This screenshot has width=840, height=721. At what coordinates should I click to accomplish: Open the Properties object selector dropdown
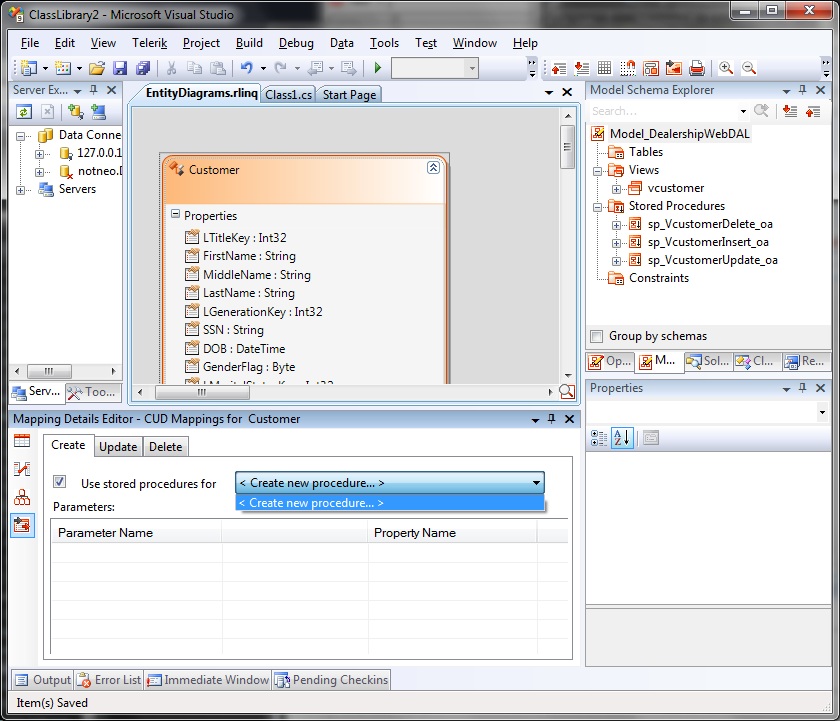click(x=822, y=412)
